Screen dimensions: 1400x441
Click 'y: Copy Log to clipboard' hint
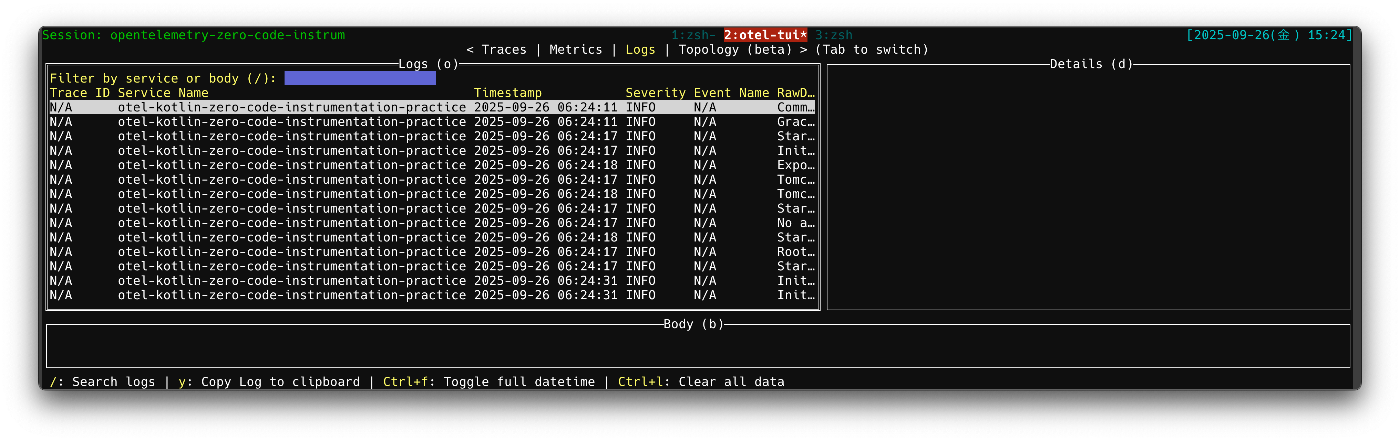click(x=269, y=382)
